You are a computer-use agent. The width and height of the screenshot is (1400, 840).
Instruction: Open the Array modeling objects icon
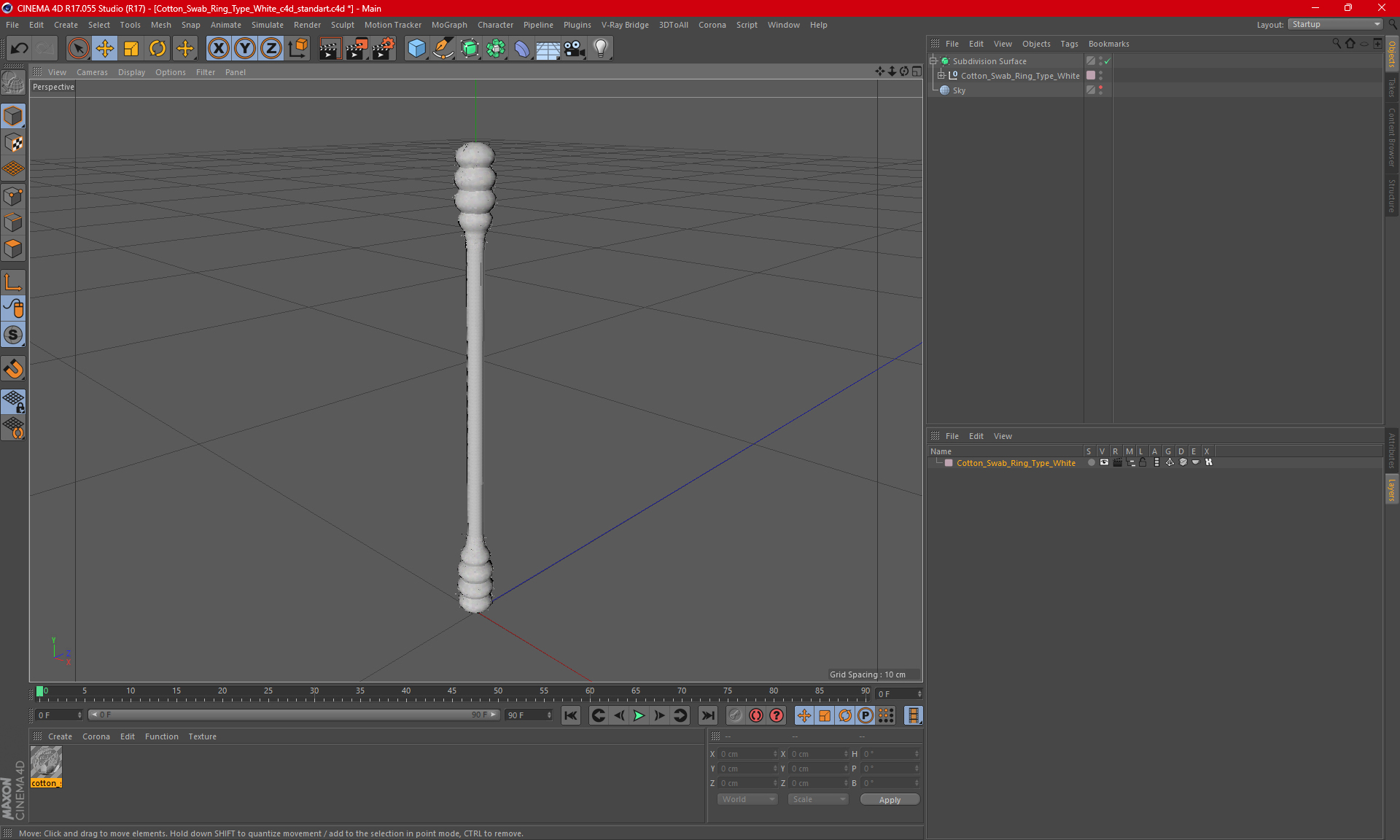pyautogui.click(x=496, y=49)
